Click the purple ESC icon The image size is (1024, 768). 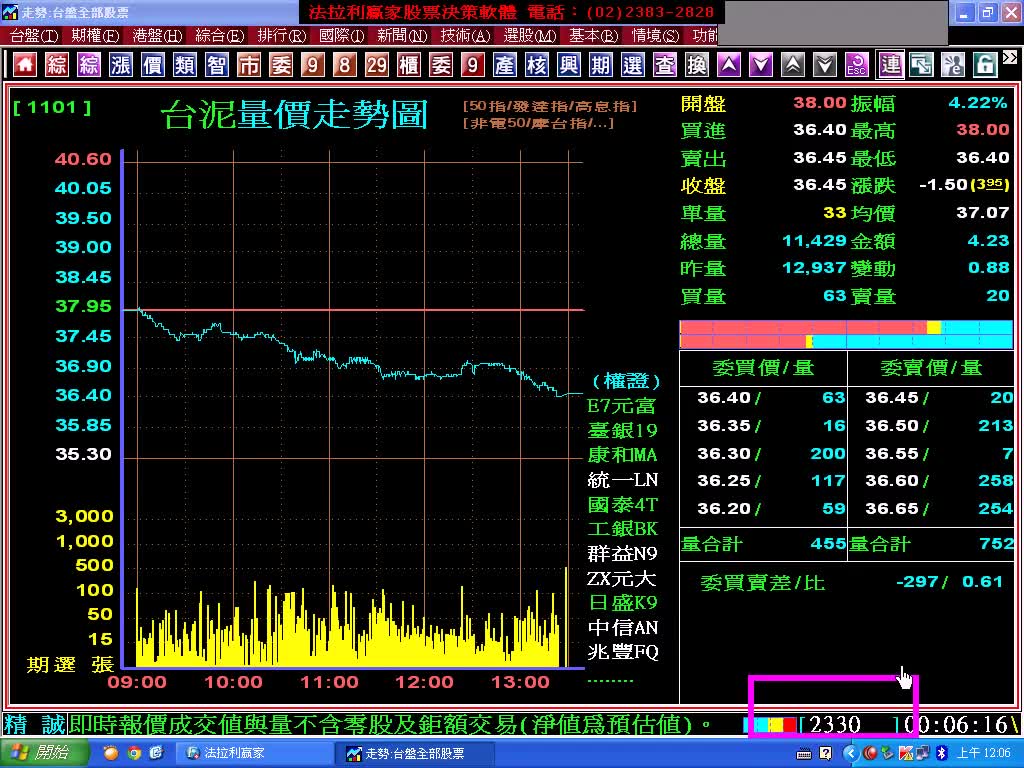[x=857, y=65]
